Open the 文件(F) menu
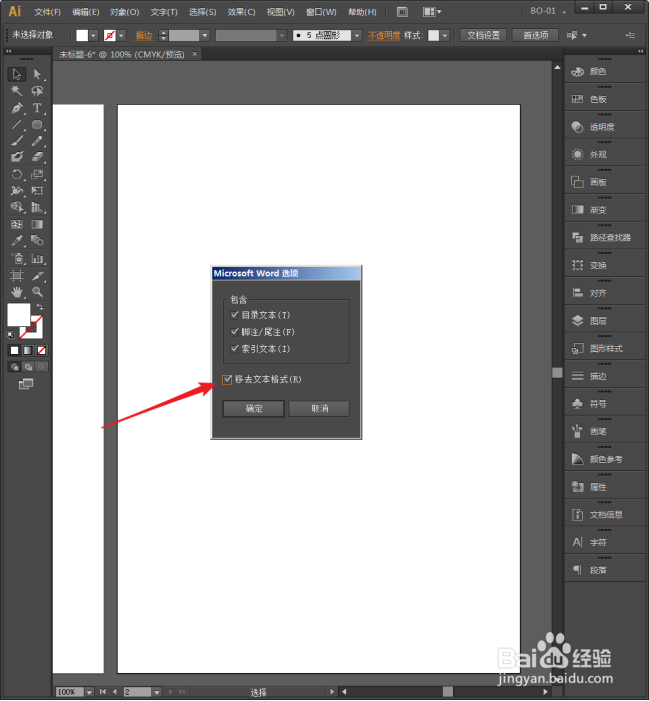 pos(47,12)
